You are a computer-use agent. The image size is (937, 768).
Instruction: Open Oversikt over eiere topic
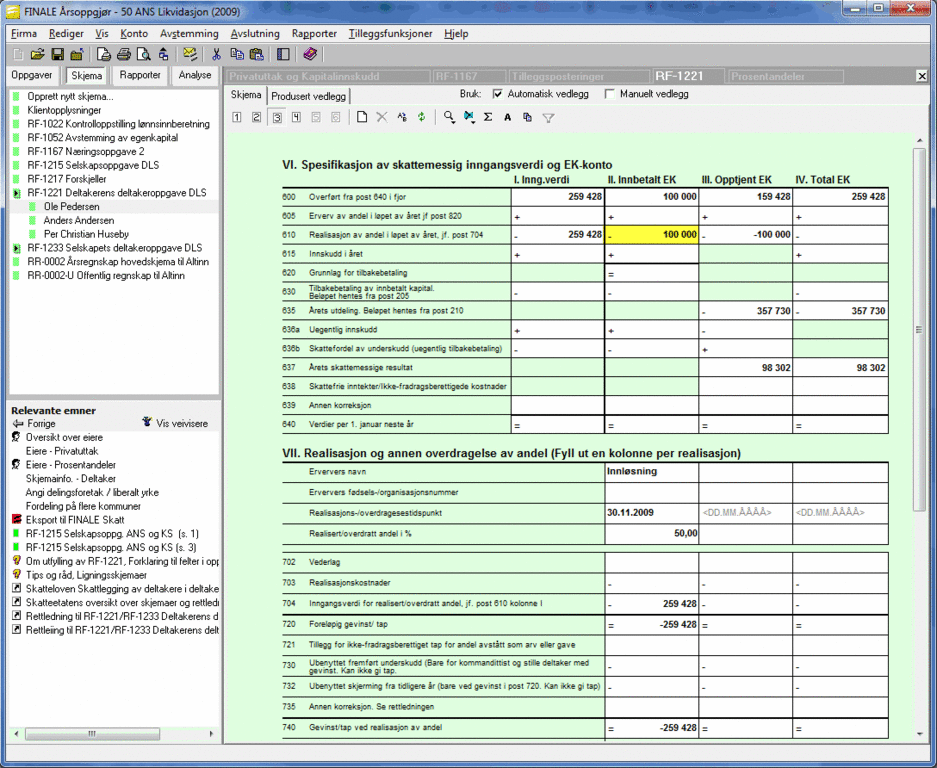click(x=64, y=437)
